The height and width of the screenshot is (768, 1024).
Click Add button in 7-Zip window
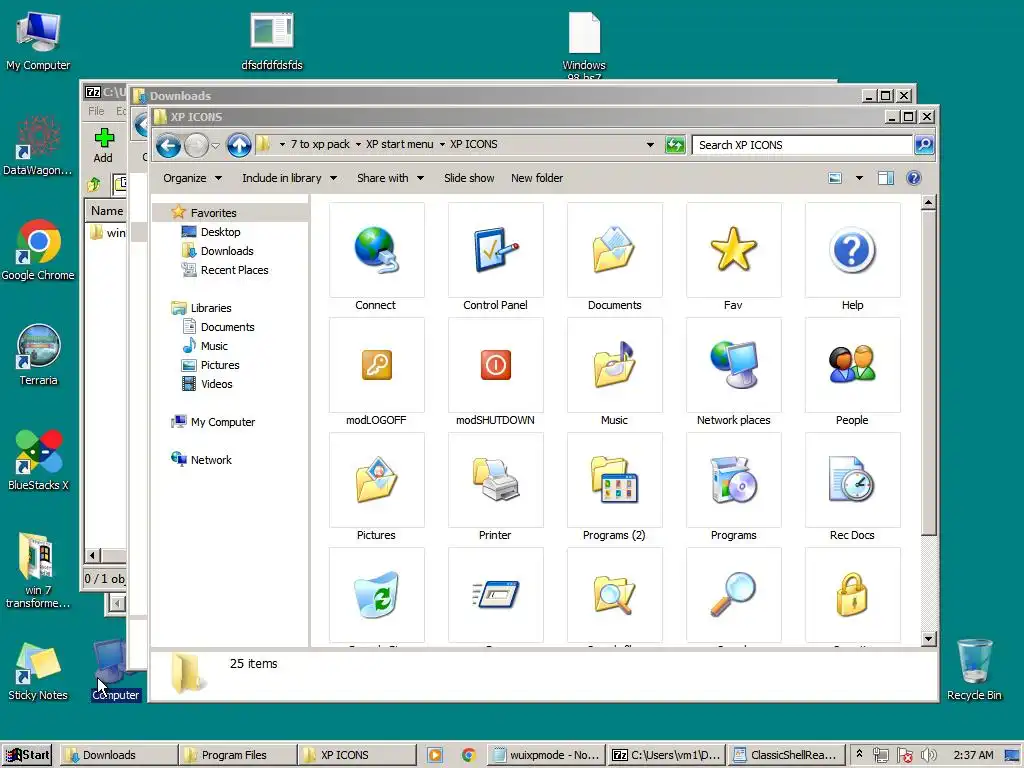pyautogui.click(x=103, y=145)
